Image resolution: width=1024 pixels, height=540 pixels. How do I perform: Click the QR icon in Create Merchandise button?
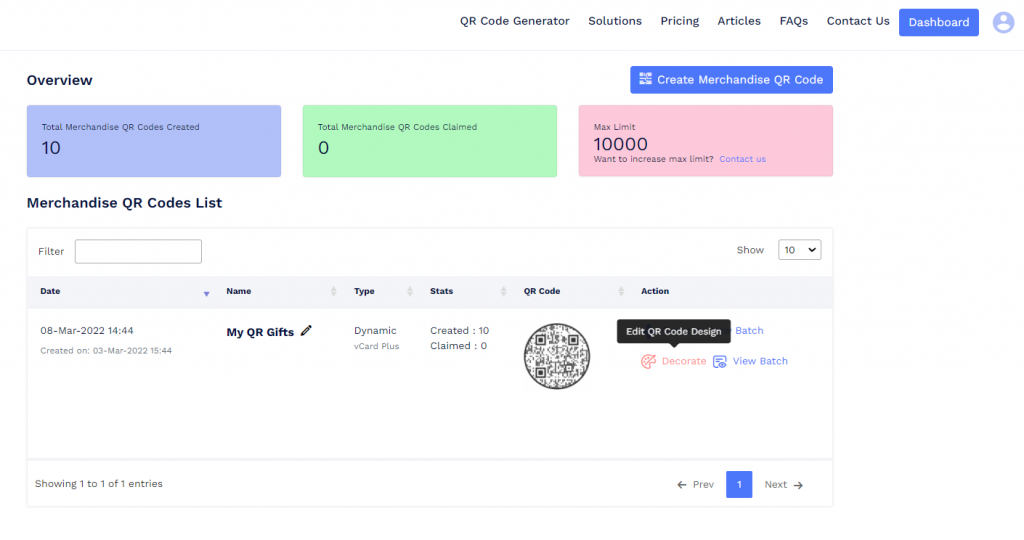(645, 80)
